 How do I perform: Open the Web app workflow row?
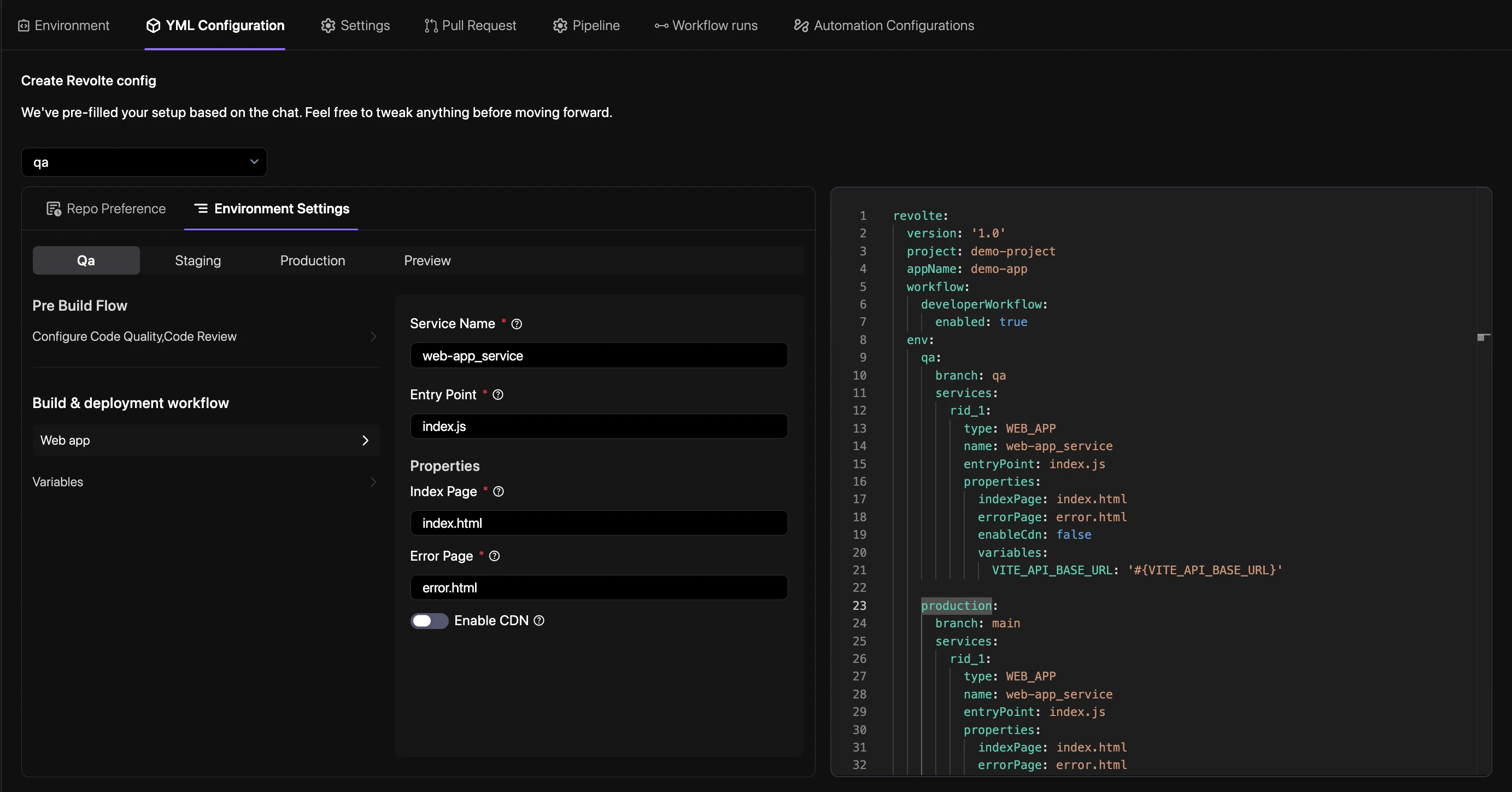point(206,440)
